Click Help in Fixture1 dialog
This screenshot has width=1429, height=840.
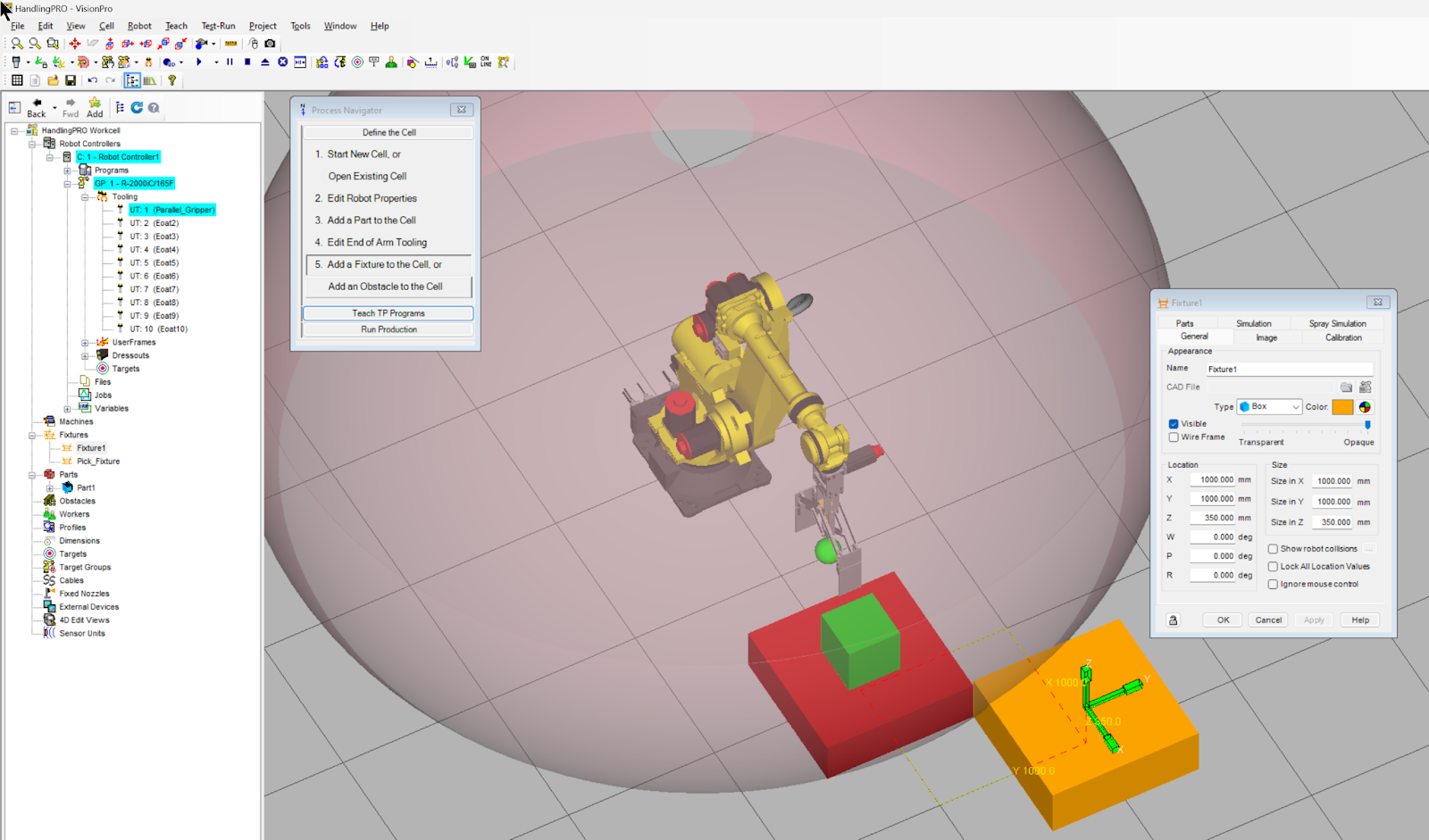click(x=1360, y=620)
